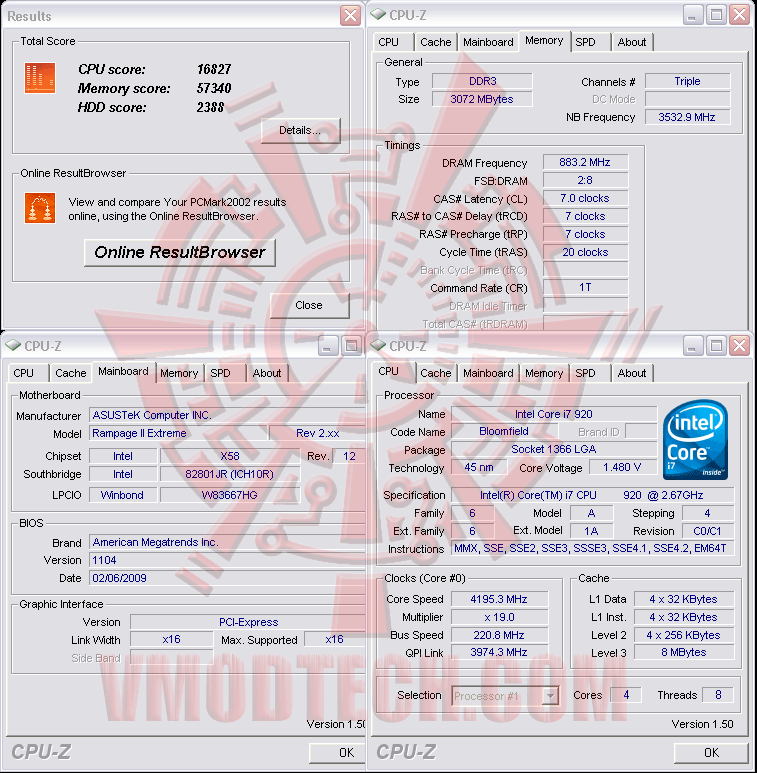
Task: Click CPU-Z title icon in CPU window
Action: [378, 346]
